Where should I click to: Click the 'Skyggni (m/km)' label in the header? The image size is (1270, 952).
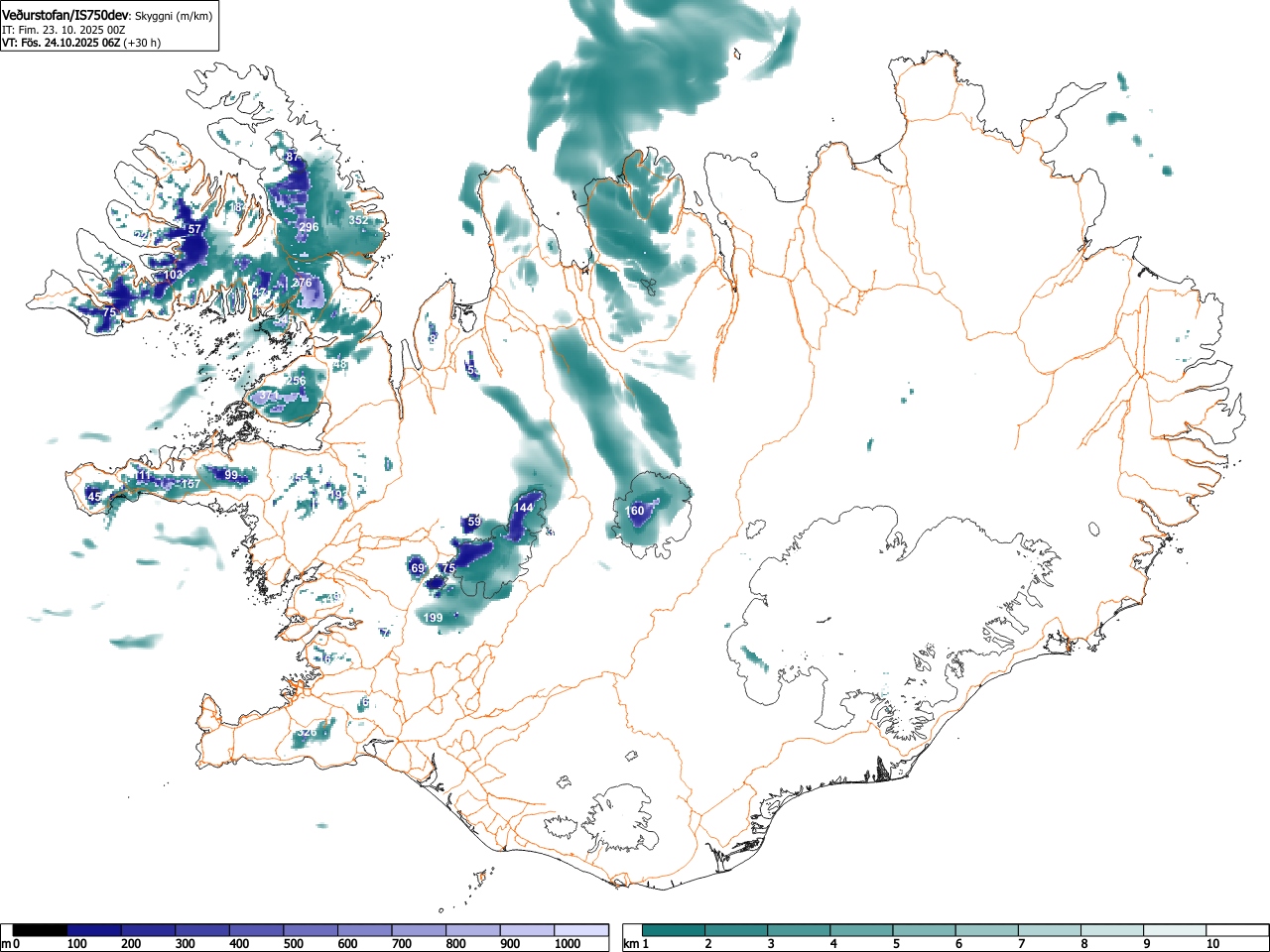click(x=174, y=16)
